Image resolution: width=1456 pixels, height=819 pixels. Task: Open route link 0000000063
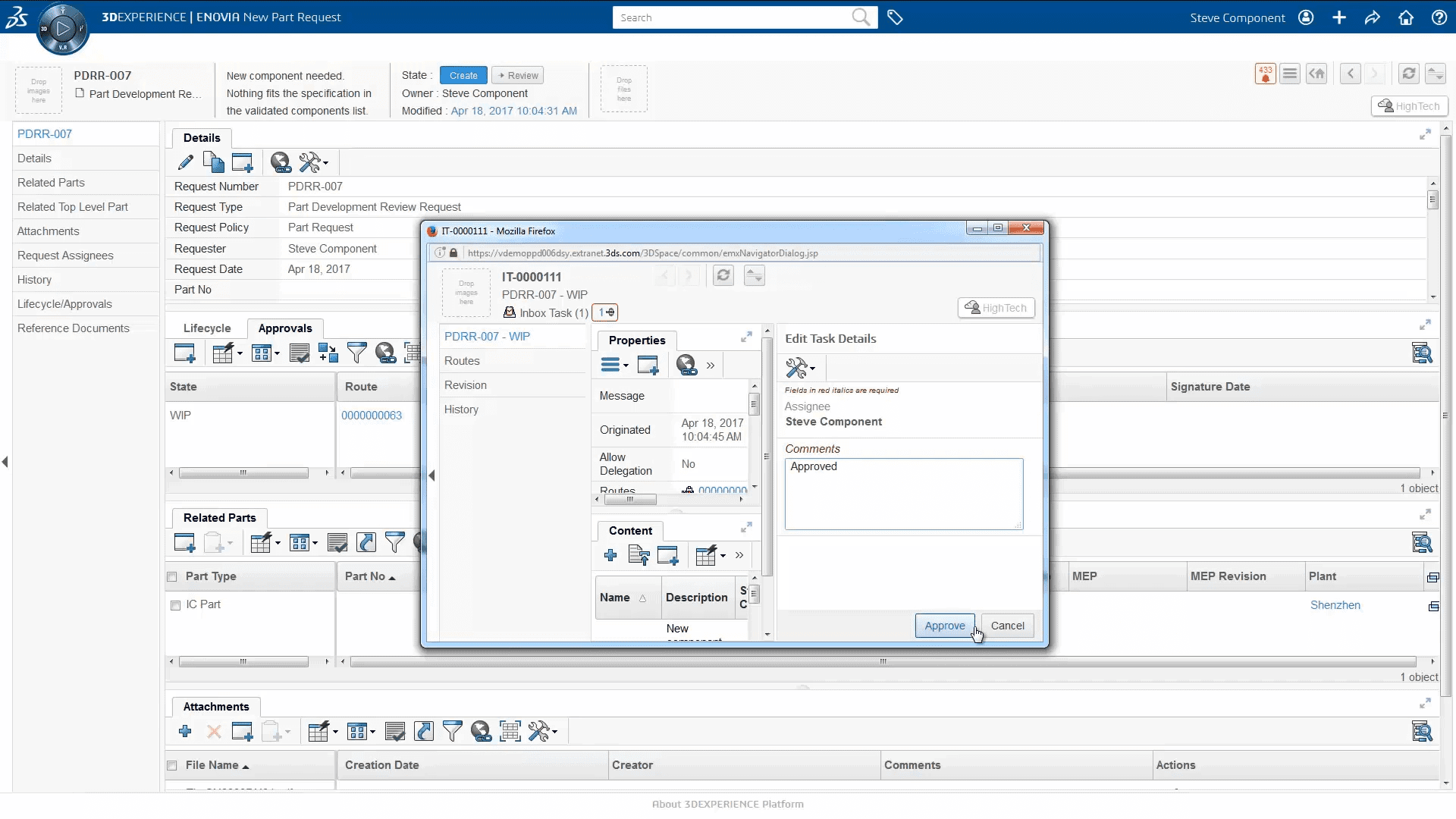(x=372, y=416)
